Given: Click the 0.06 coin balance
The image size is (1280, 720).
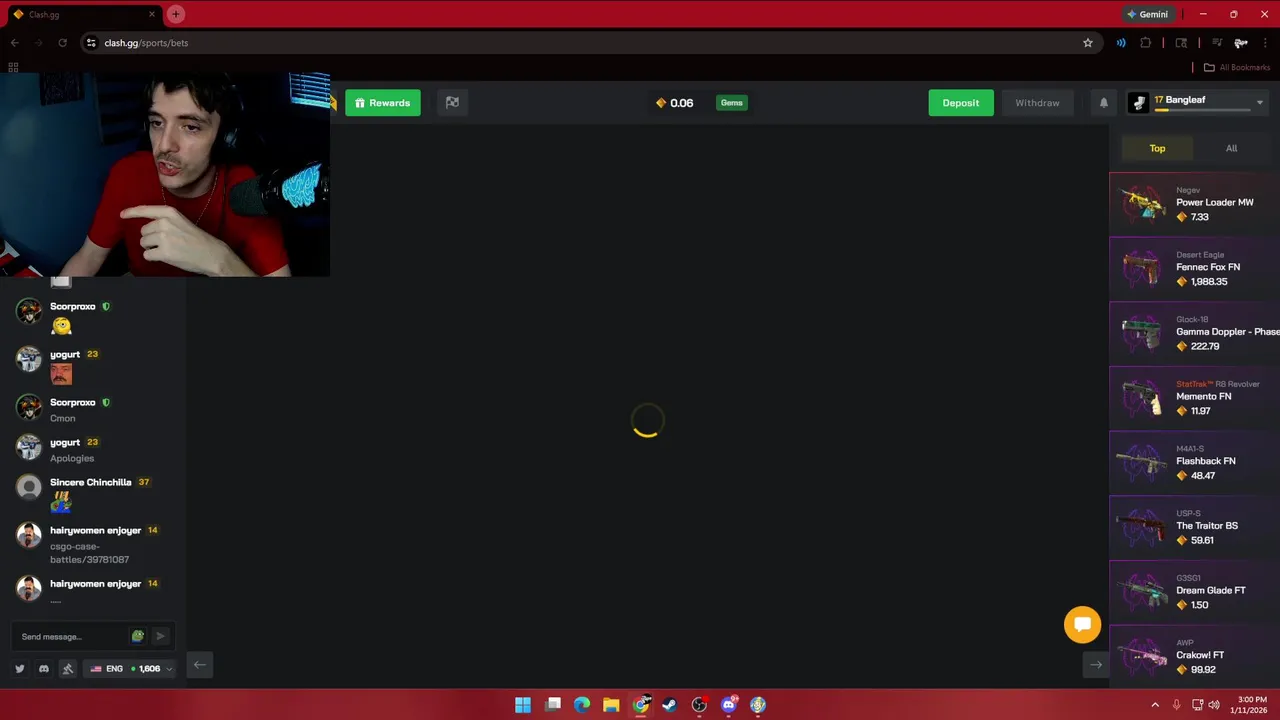Looking at the screenshot, I should click(x=674, y=103).
